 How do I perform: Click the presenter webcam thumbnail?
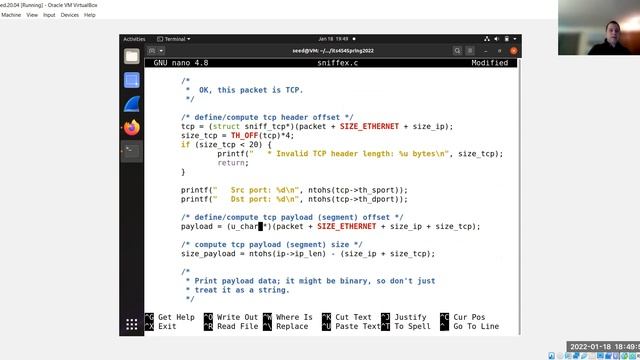pos(599,27)
